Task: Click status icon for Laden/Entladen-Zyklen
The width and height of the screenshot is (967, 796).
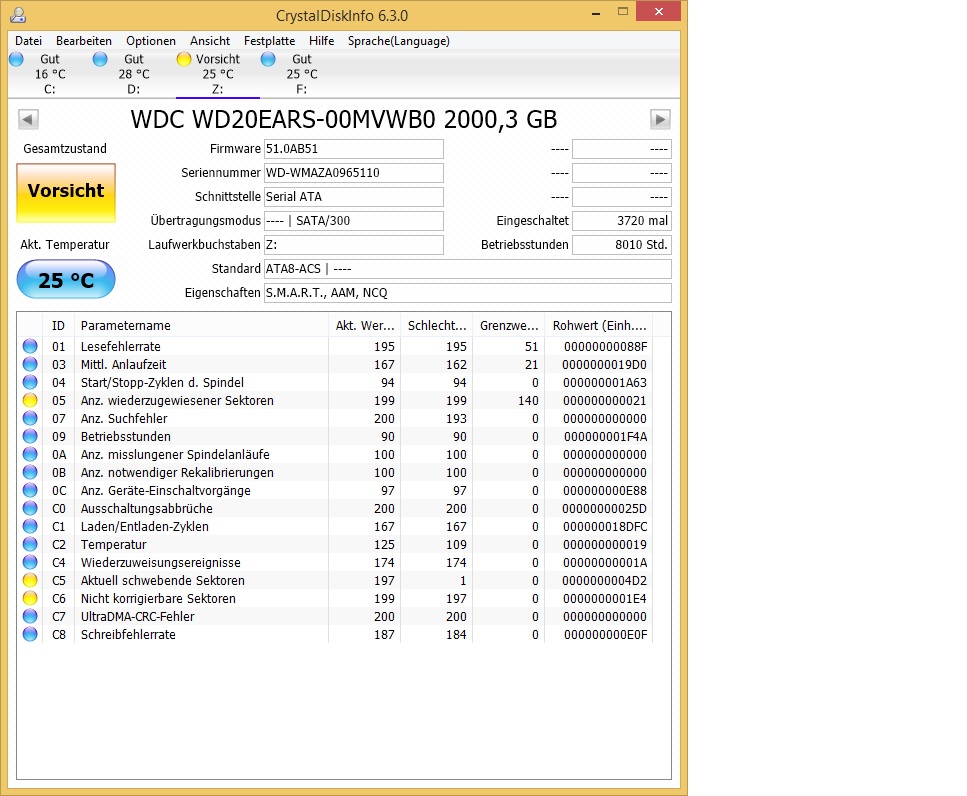Action: (30, 526)
